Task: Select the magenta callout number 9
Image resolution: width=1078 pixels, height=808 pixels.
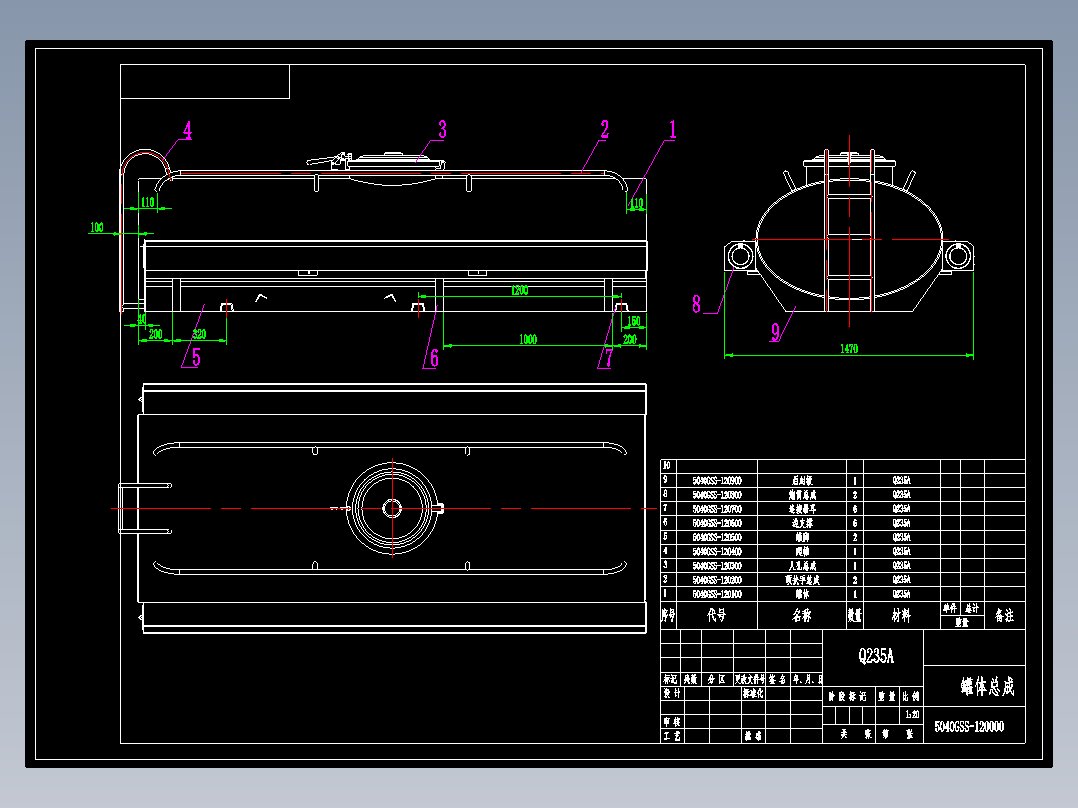Action: [776, 332]
